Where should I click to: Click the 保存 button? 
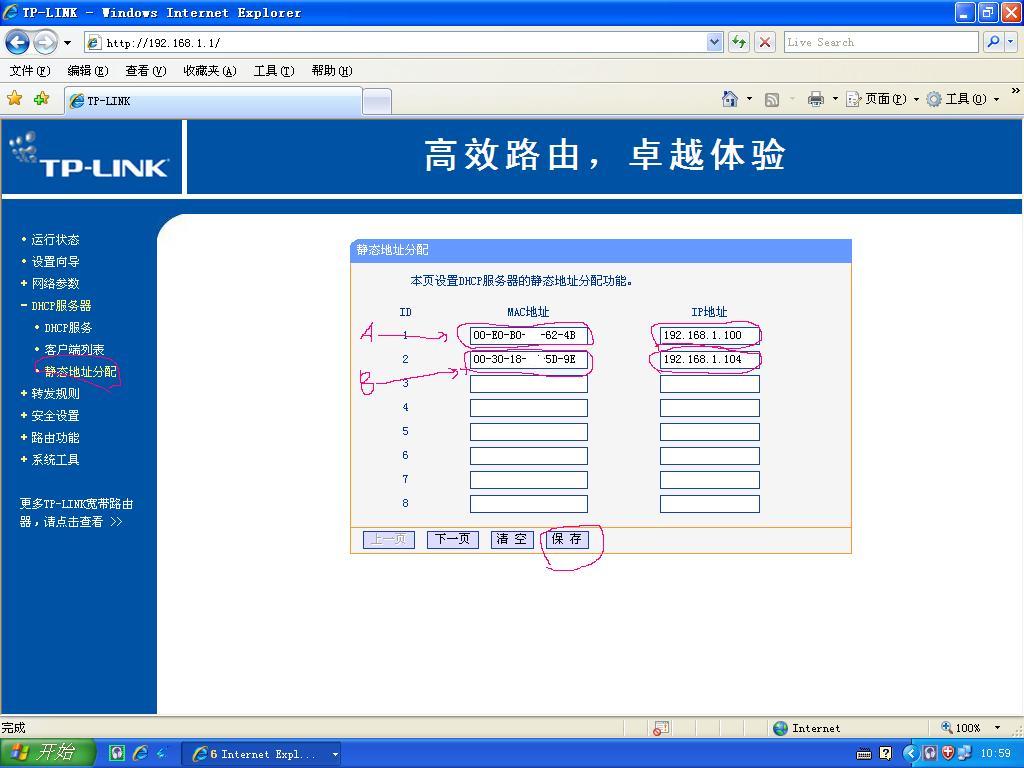point(567,539)
